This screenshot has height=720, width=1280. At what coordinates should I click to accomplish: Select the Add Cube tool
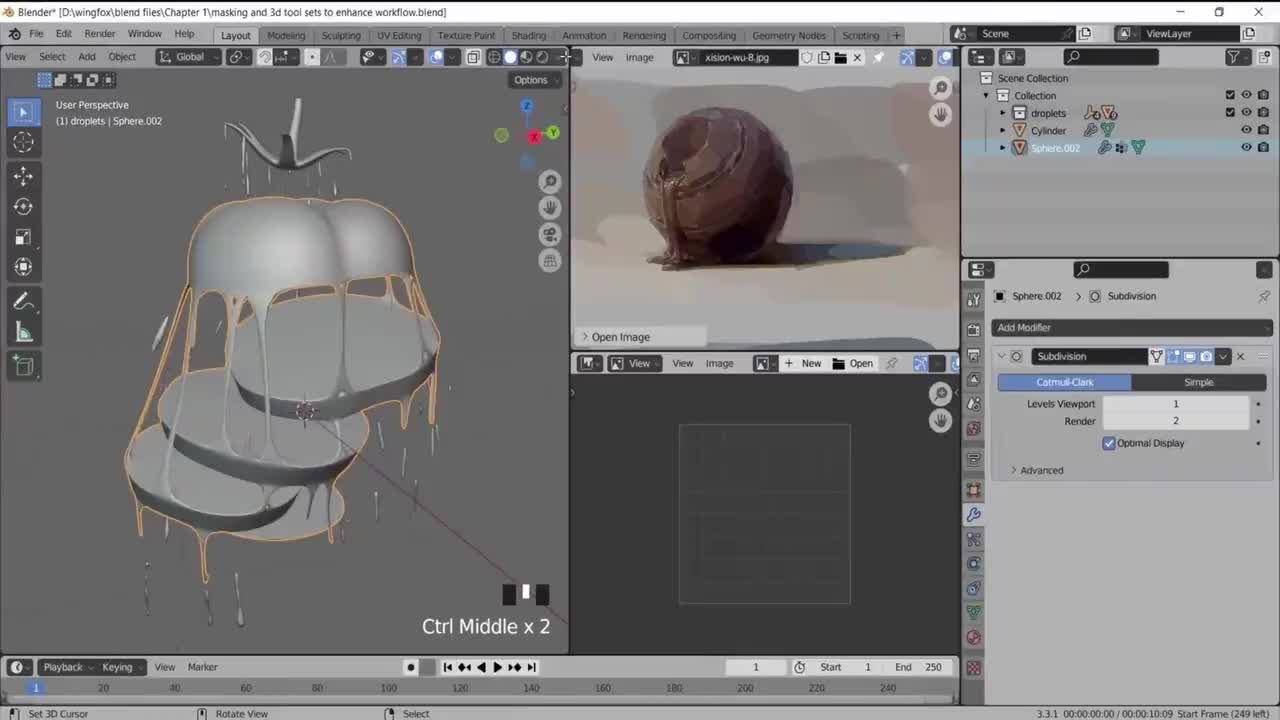click(23, 366)
